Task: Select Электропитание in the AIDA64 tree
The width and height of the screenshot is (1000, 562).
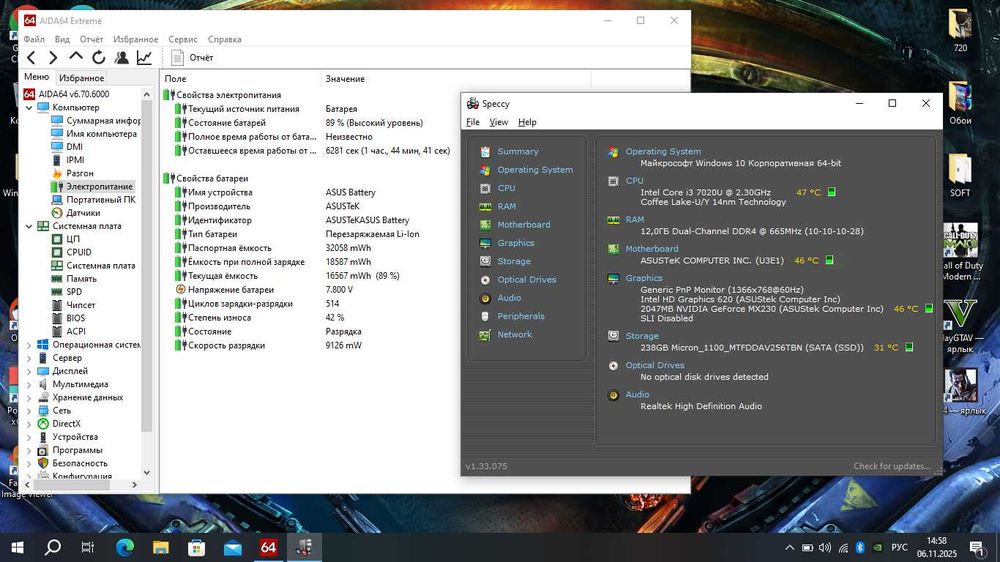Action: (93, 186)
